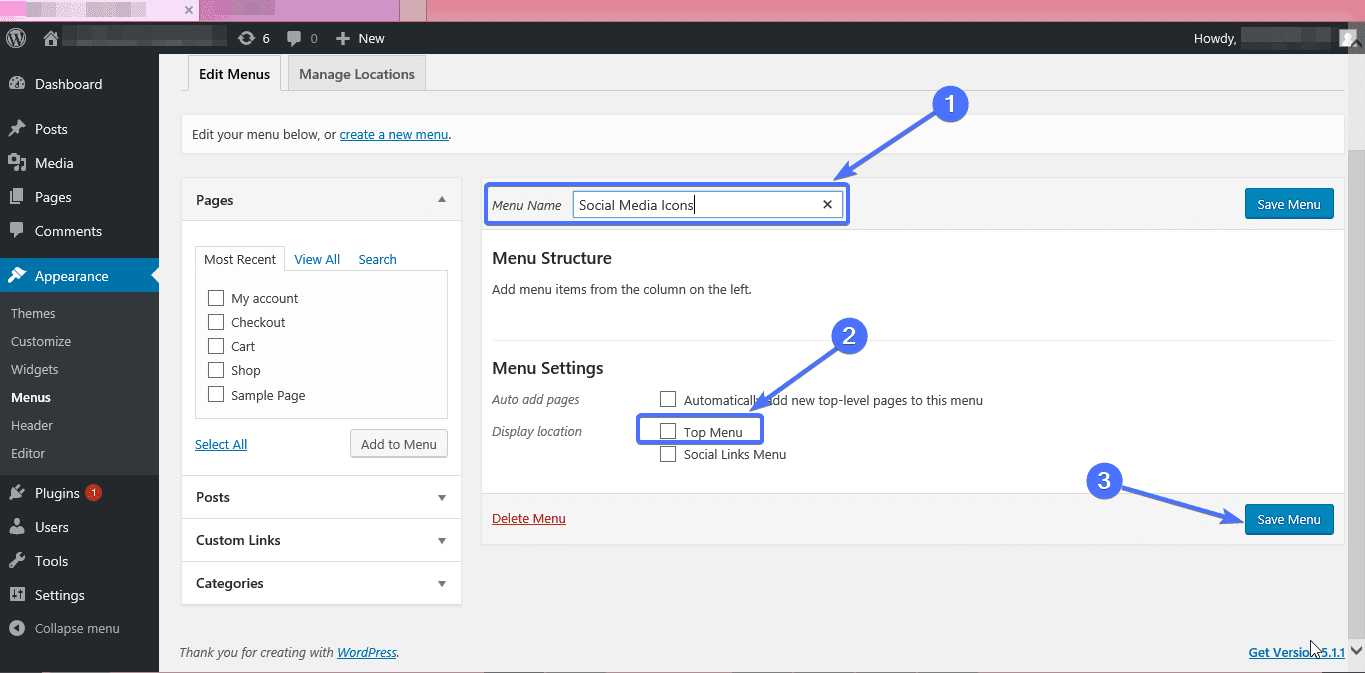The width and height of the screenshot is (1365, 673).
Task: Go to the Media library
Action: [79, 163]
